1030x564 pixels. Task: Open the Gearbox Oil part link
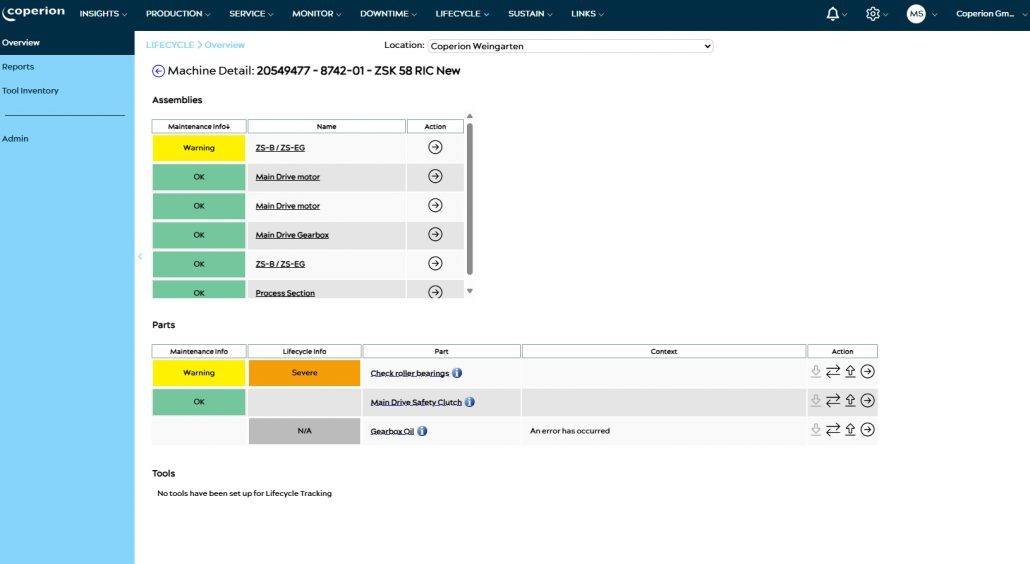pyautogui.click(x=392, y=431)
